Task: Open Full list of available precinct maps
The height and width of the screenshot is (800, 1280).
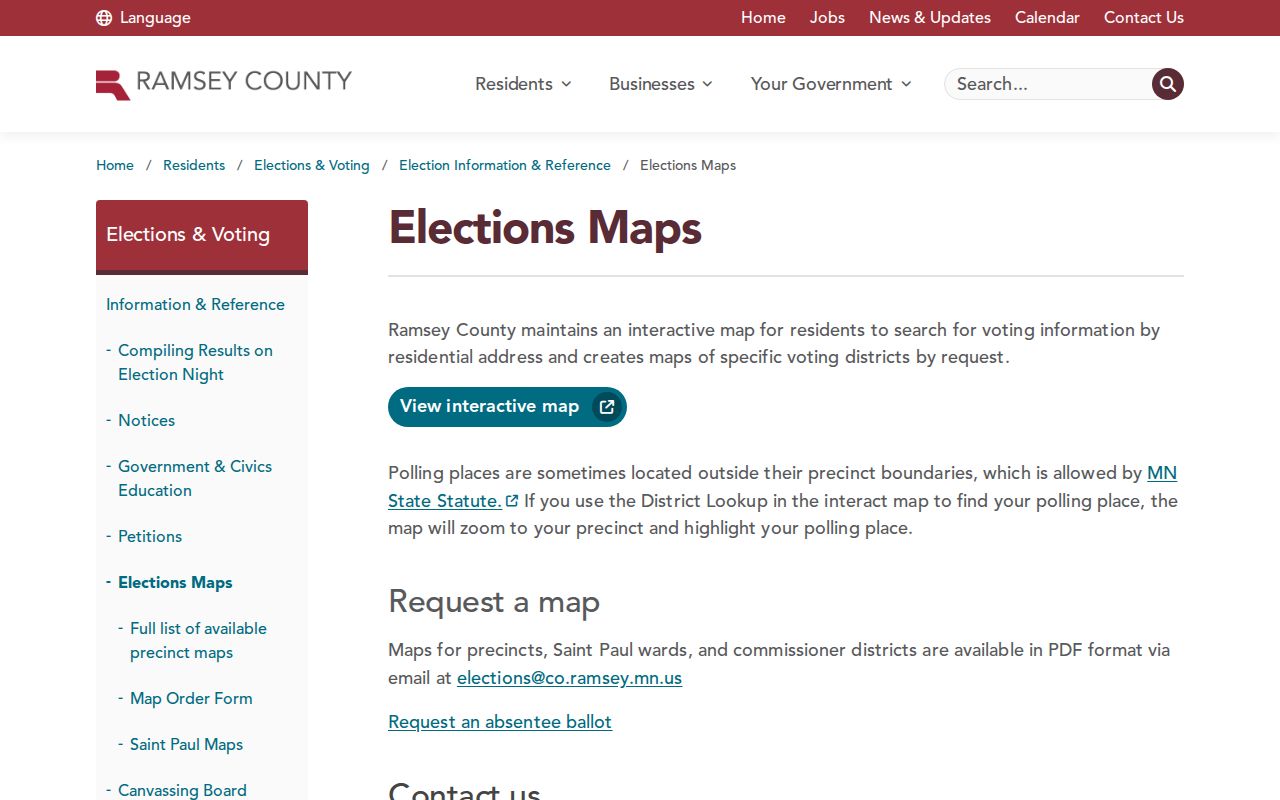Action: click(198, 641)
